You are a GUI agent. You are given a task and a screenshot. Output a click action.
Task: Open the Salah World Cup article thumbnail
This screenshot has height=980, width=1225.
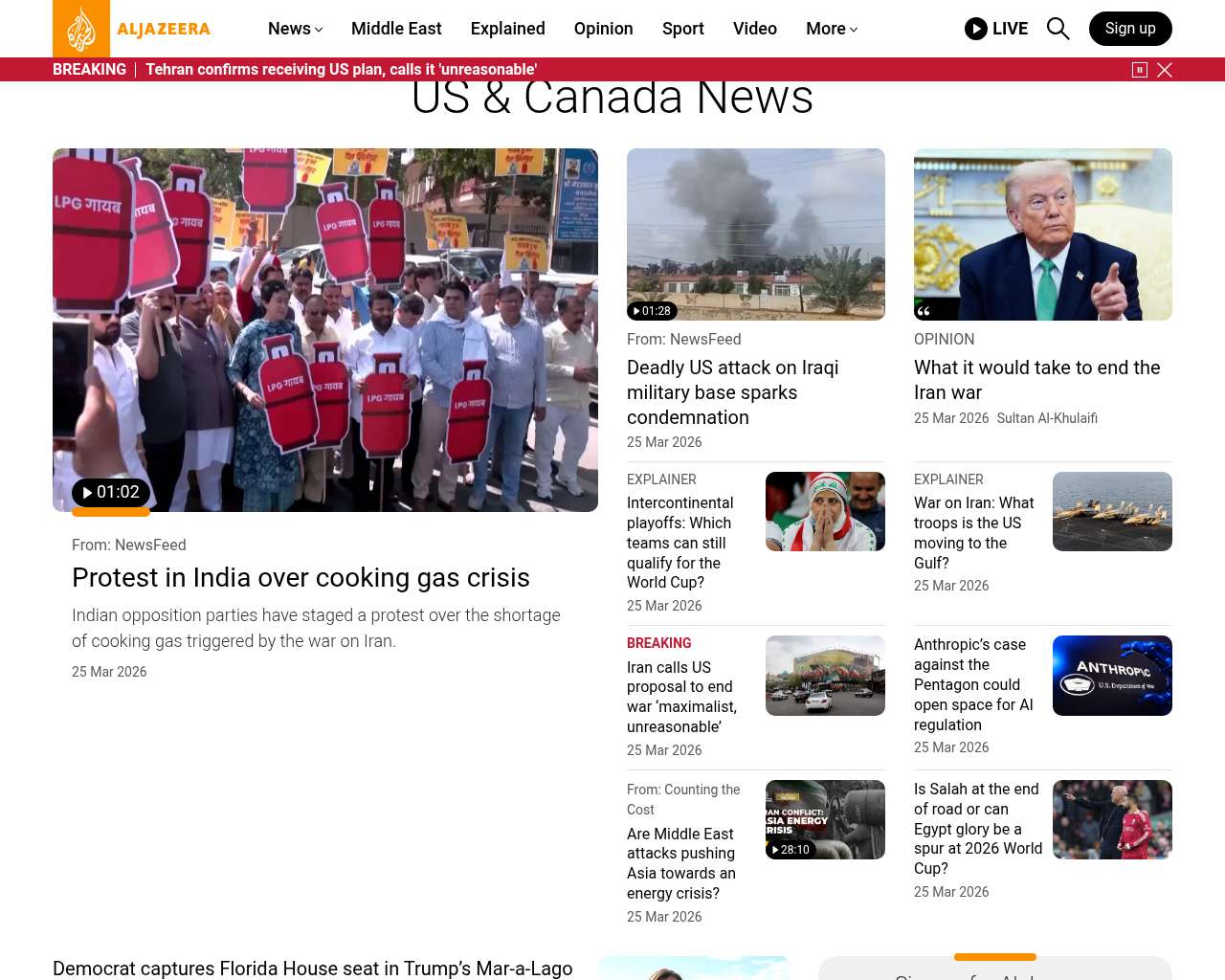click(1112, 819)
